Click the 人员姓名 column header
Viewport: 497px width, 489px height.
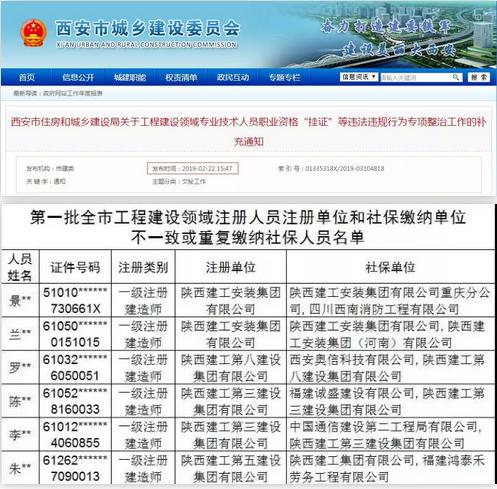tap(20, 267)
